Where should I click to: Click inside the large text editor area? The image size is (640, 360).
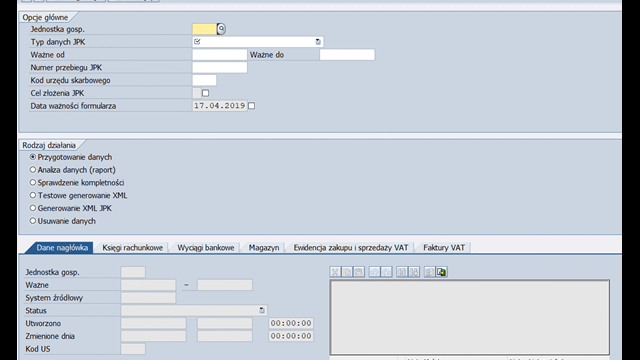point(470,317)
